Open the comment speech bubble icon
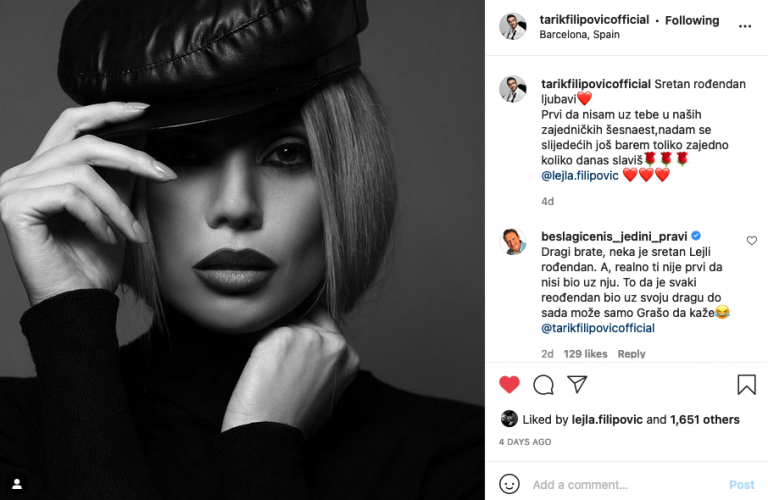The image size is (768, 500). pyautogui.click(x=543, y=385)
